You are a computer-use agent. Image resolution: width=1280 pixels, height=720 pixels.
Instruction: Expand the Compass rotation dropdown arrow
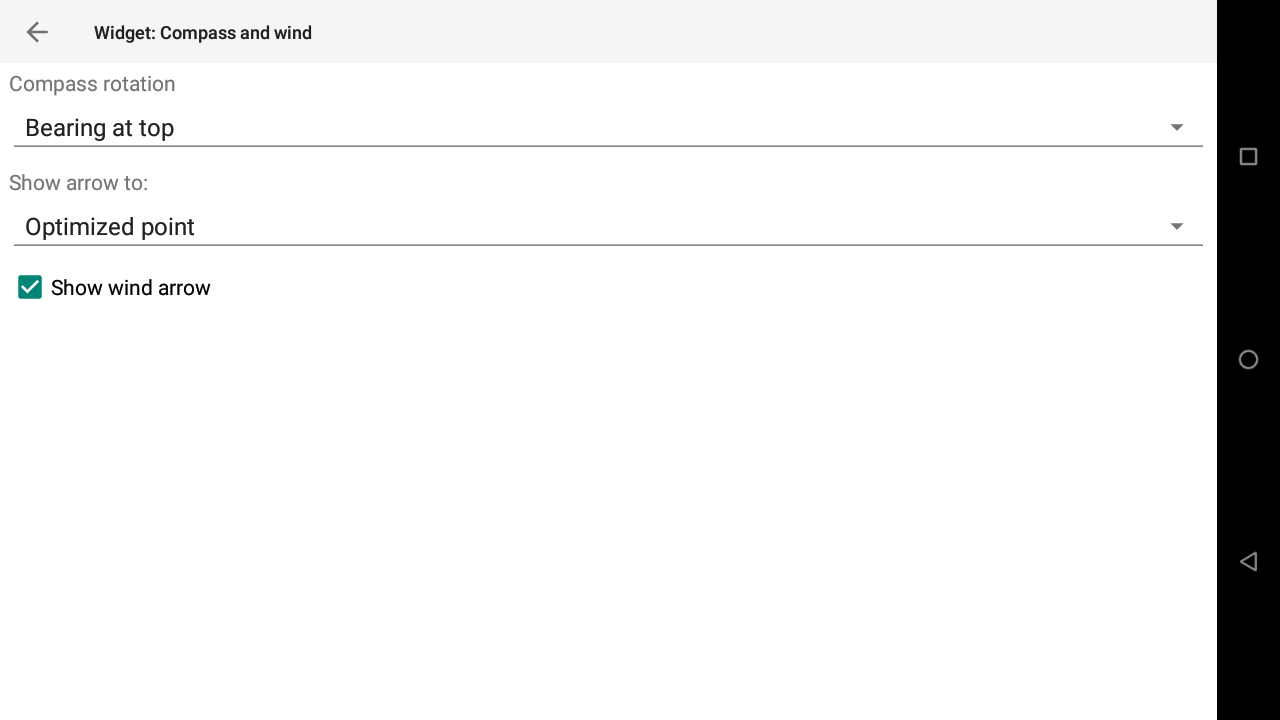pyautogui.click(x=1176, y=128)
